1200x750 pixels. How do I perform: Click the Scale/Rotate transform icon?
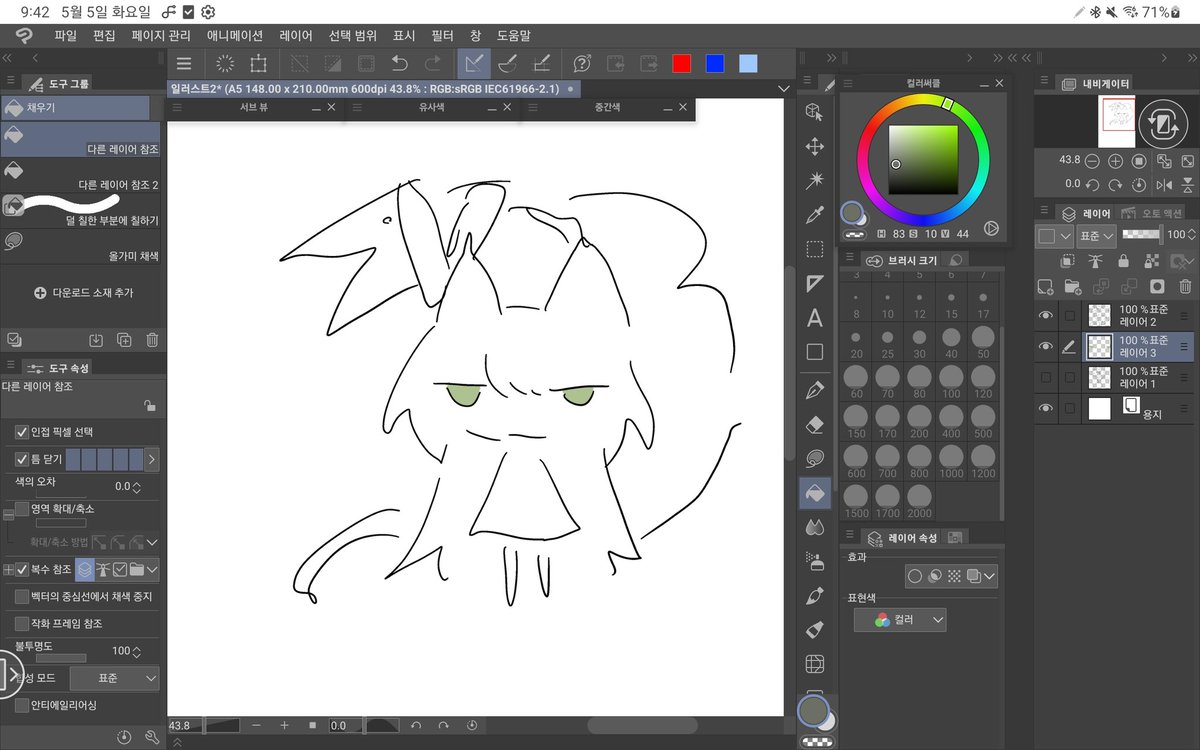click(258, 64)
